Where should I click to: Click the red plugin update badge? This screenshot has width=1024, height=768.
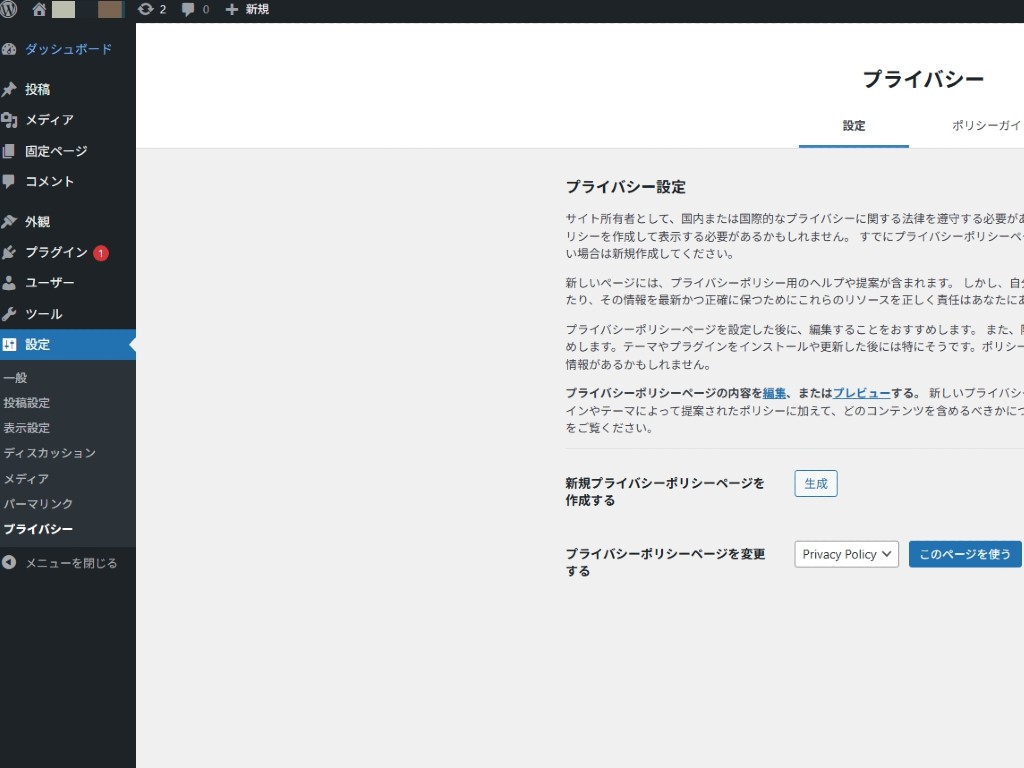101,253
